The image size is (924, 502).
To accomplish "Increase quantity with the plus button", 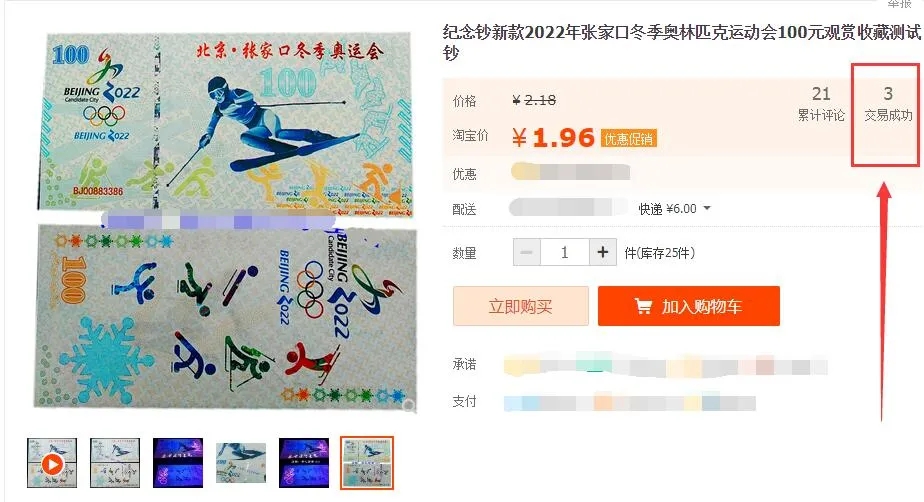I will pyautogui.click(x=602, y=253).
